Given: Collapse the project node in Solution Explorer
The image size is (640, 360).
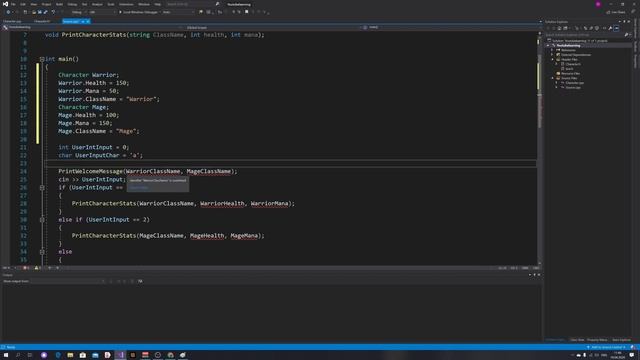Looking at the screenshot, I should (548, 46).
